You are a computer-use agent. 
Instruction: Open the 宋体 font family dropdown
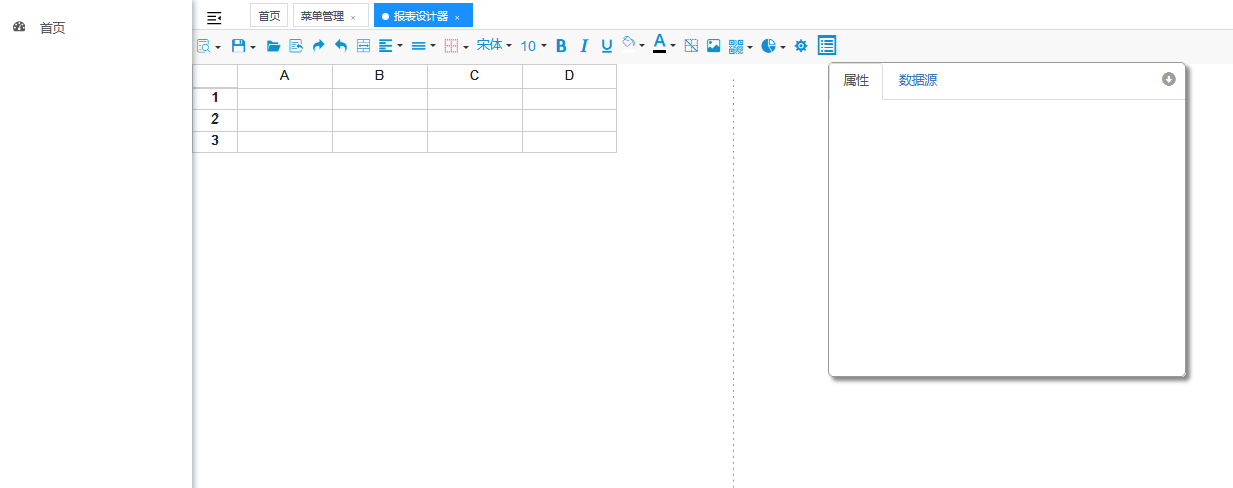pos(494,45)
